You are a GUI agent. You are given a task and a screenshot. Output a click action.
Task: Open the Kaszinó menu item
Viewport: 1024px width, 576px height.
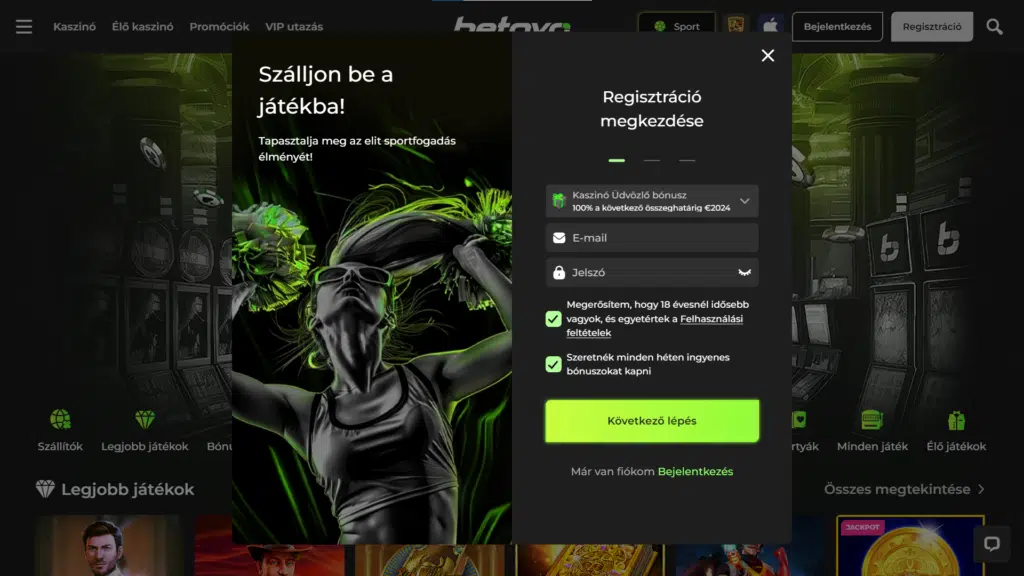tap(74, 27)
